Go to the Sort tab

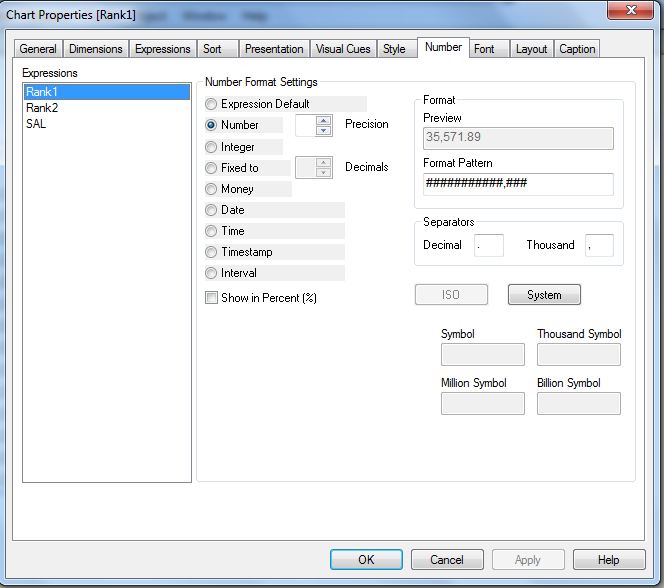[x=217, y=49]
